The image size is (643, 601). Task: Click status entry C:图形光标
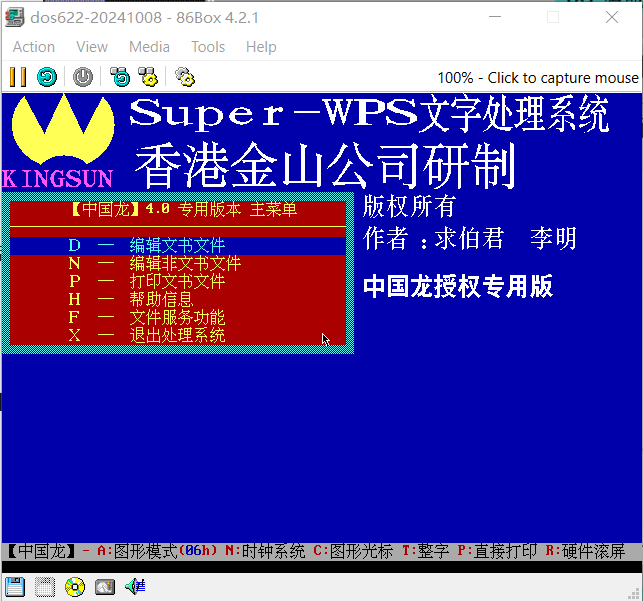click(353, 551)
